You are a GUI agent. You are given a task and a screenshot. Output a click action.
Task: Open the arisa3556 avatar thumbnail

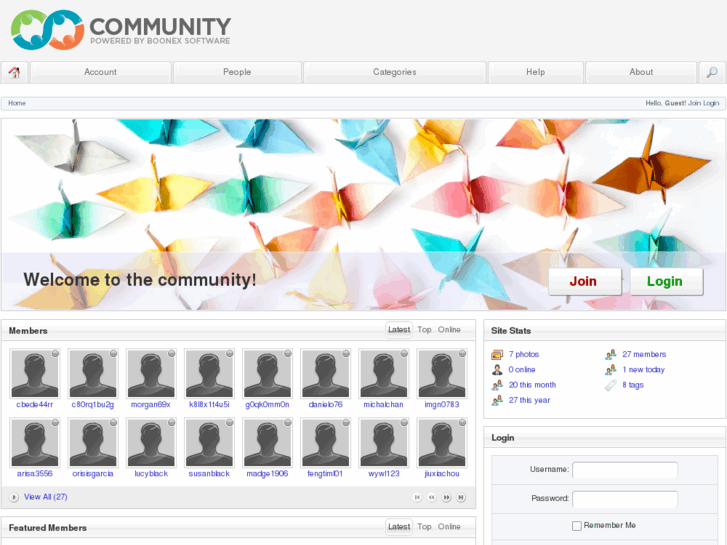click(x=35, y=442)
